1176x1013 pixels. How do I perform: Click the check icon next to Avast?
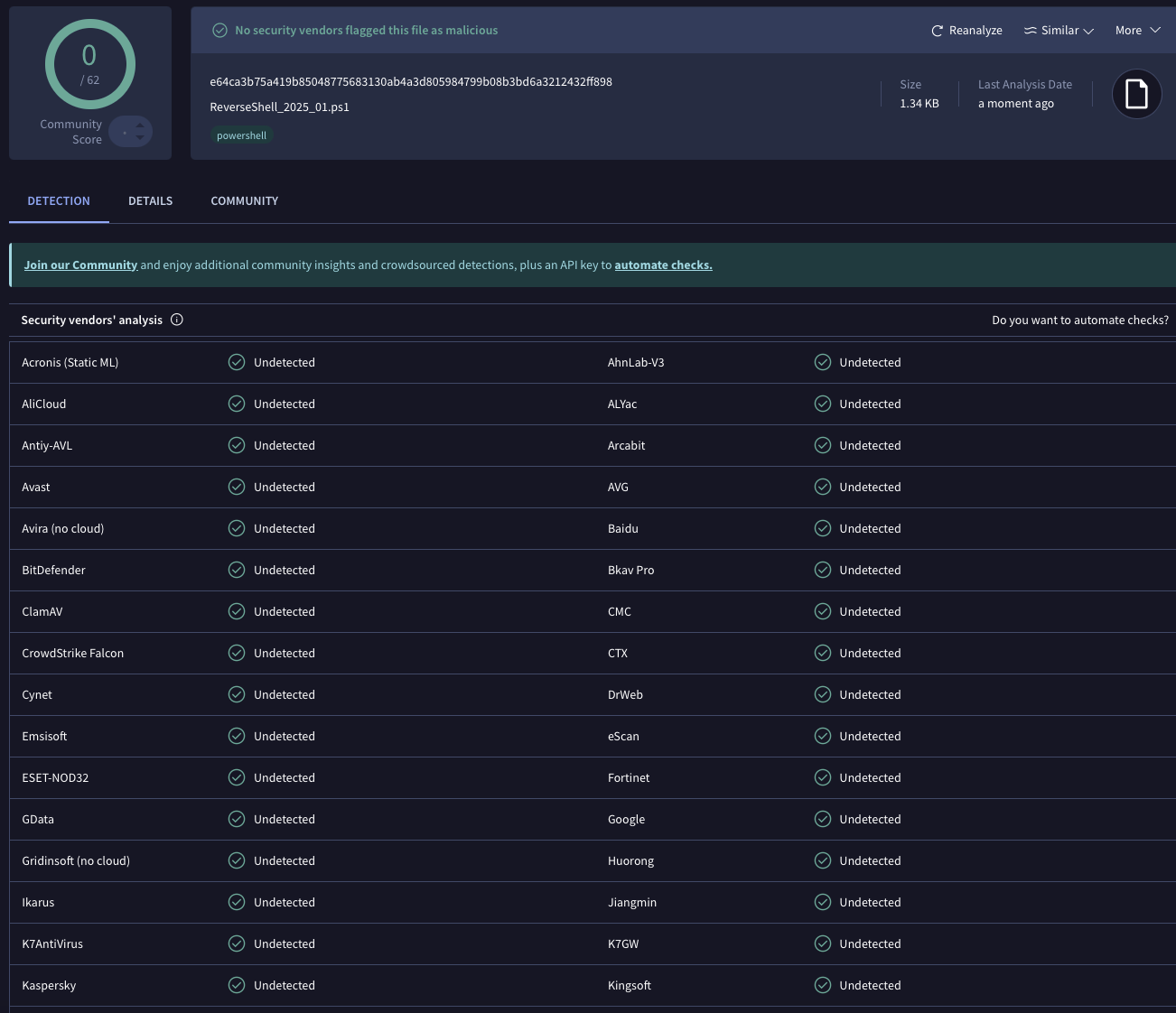click(237, 487)
